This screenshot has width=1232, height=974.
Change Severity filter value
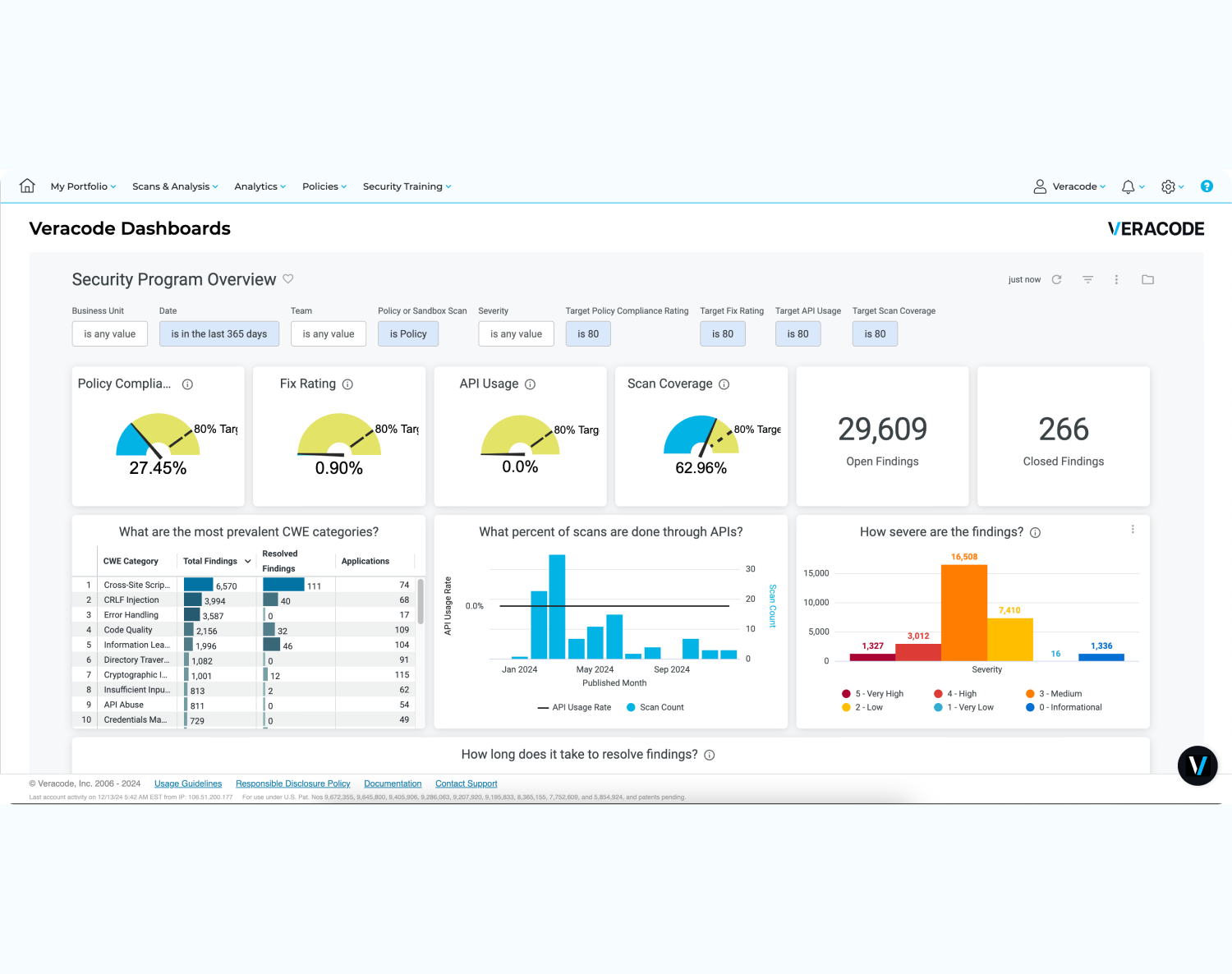point(517,334)
